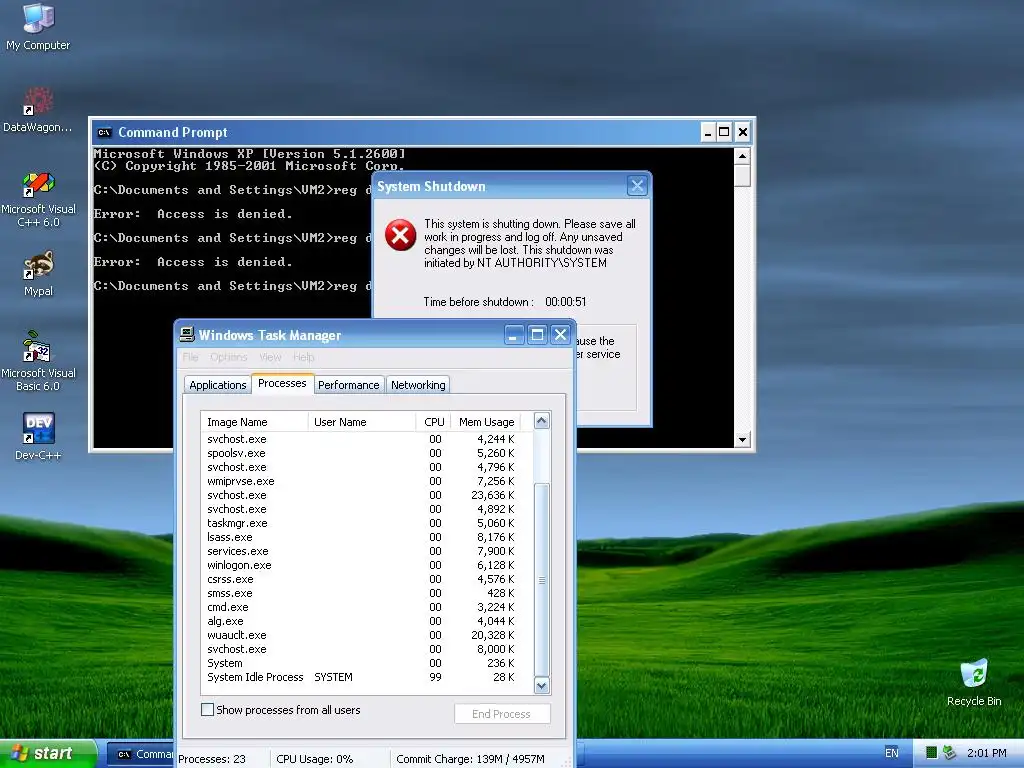This screenshot has height=768, width=1024.
Task: Open the Options menu in Task Manager
Action: point(229,357)
